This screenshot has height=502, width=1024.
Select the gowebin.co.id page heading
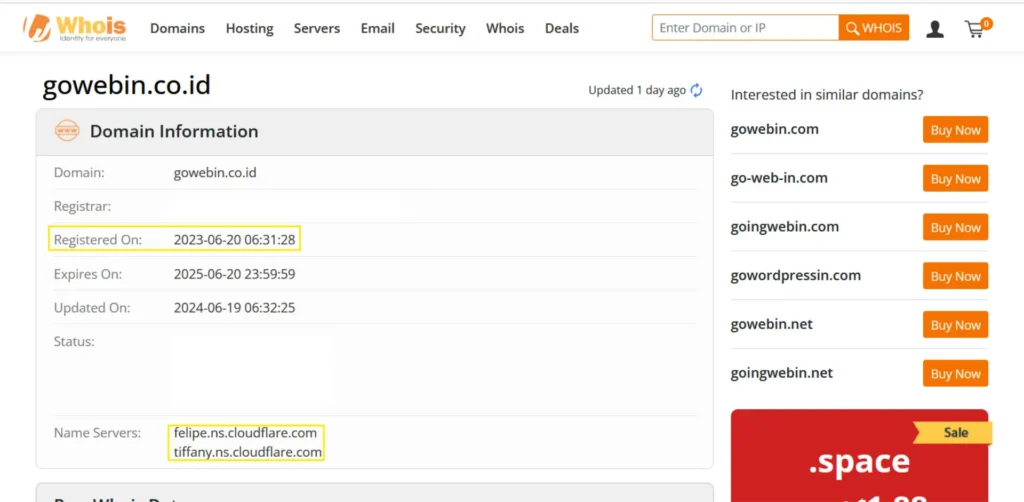pyautogui.click(x=127, y=86)
